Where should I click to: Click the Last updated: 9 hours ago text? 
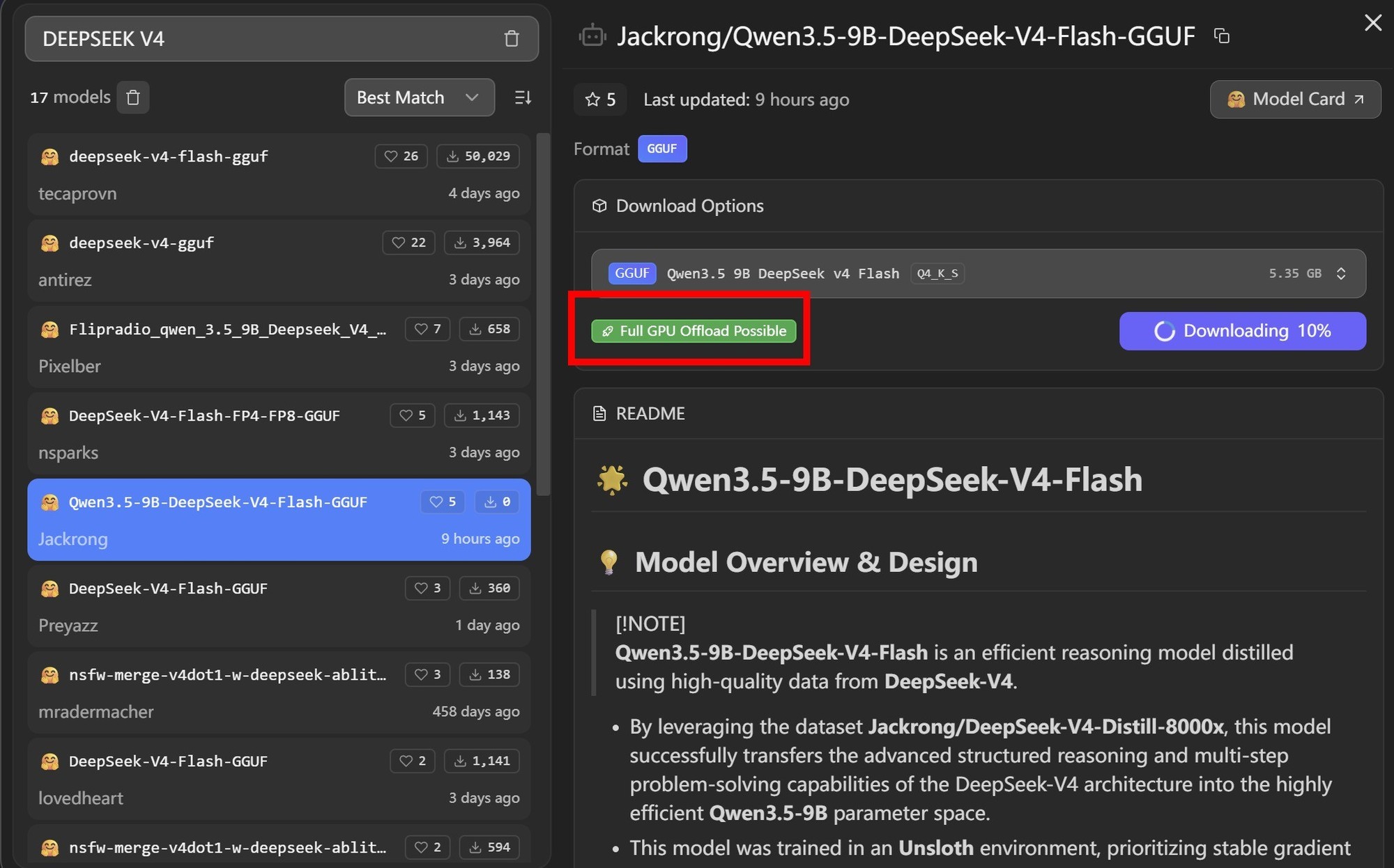click(746, 100)
